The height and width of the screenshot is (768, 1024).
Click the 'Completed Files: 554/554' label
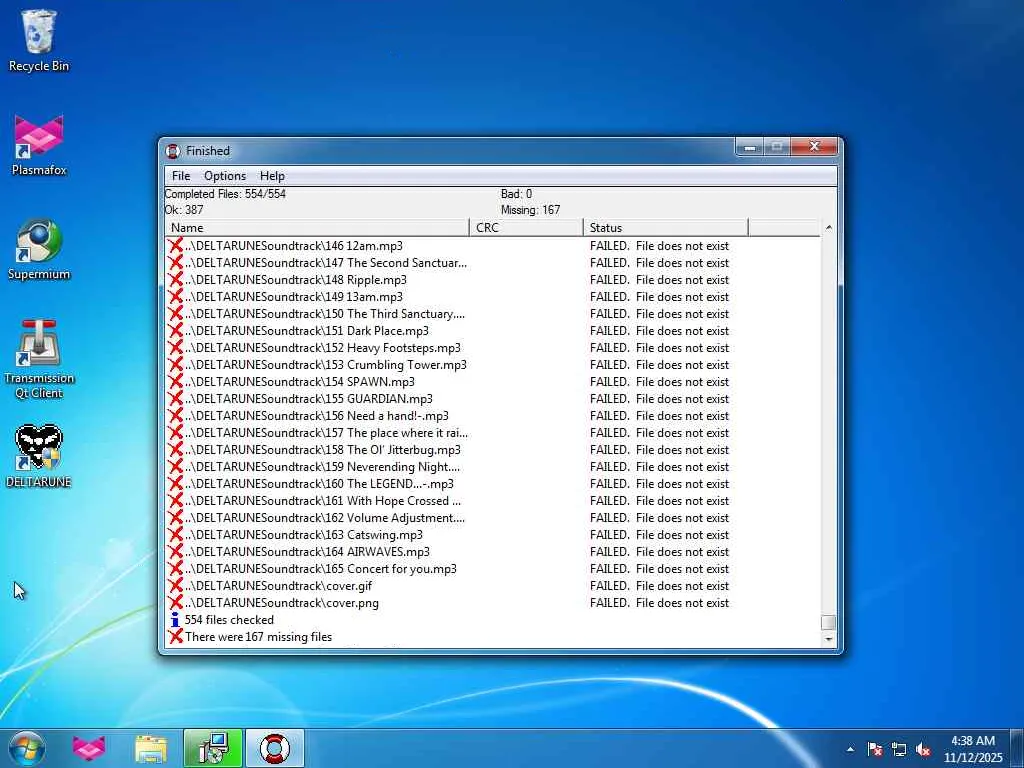click(x=225, y=194)
